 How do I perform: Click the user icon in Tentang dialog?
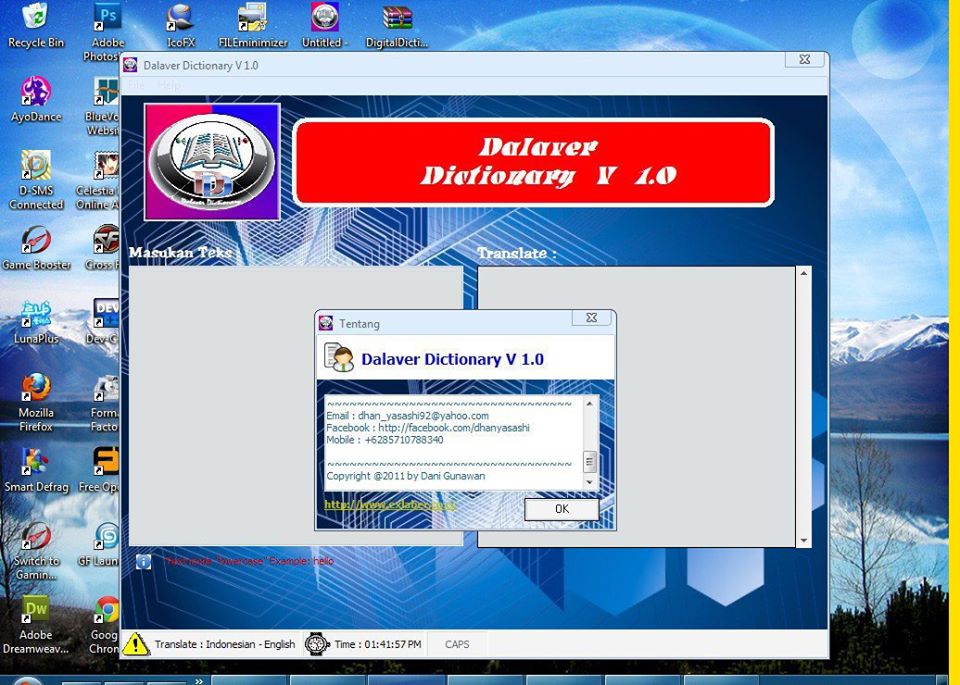[339, 358]
